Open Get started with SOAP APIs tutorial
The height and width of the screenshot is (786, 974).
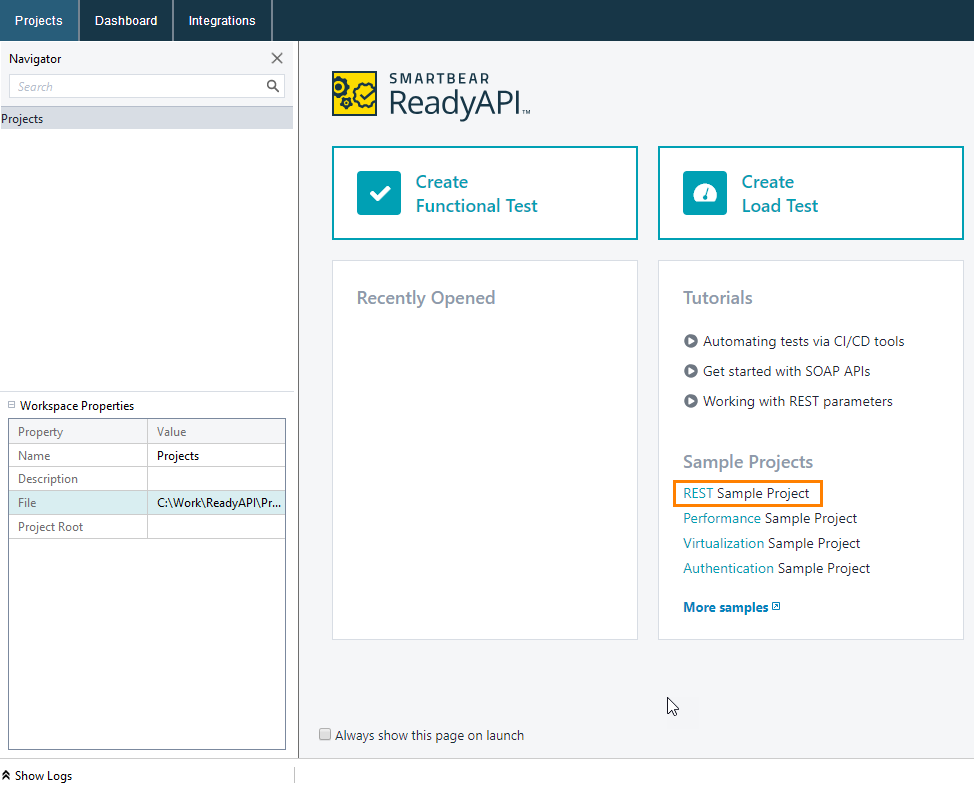tap(786, 371)
